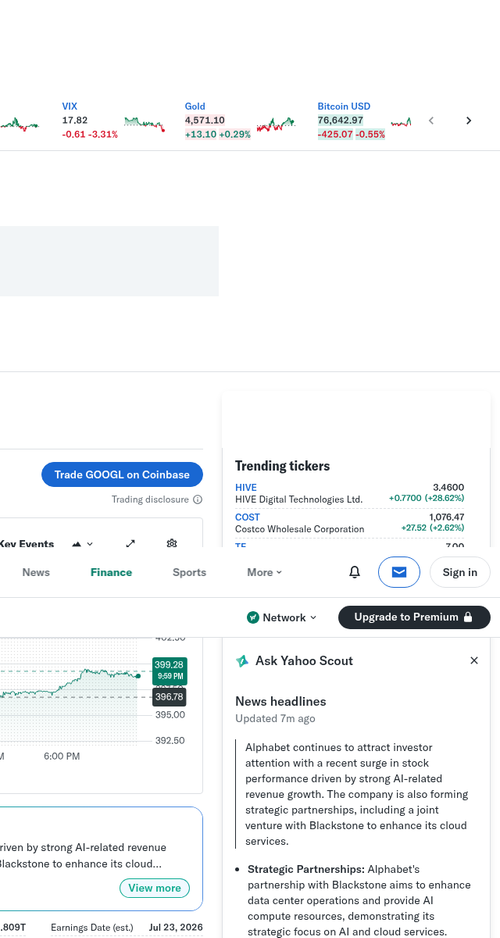Open the Network dropdown

click(282, 617)
